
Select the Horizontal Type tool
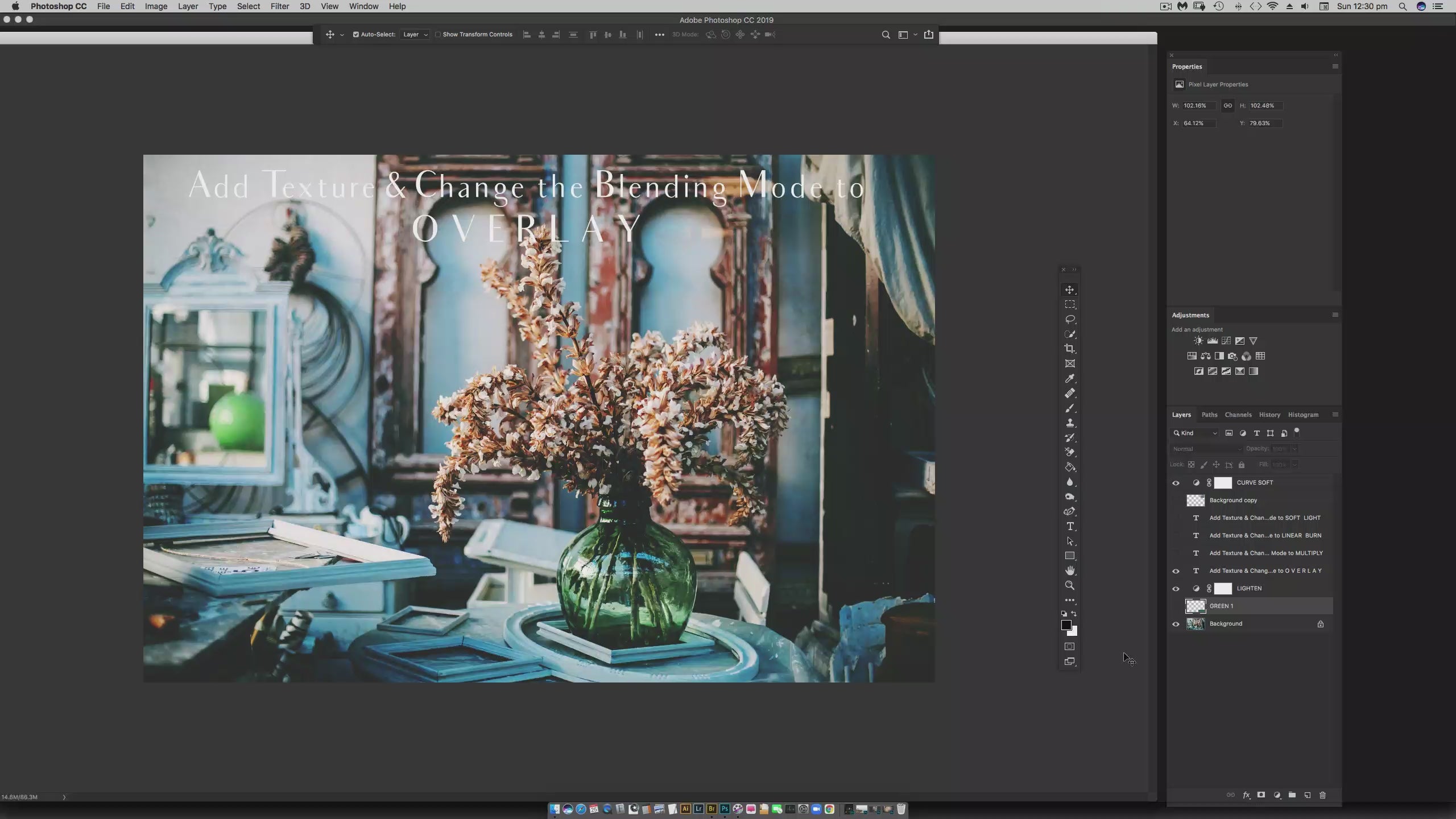1070,526
